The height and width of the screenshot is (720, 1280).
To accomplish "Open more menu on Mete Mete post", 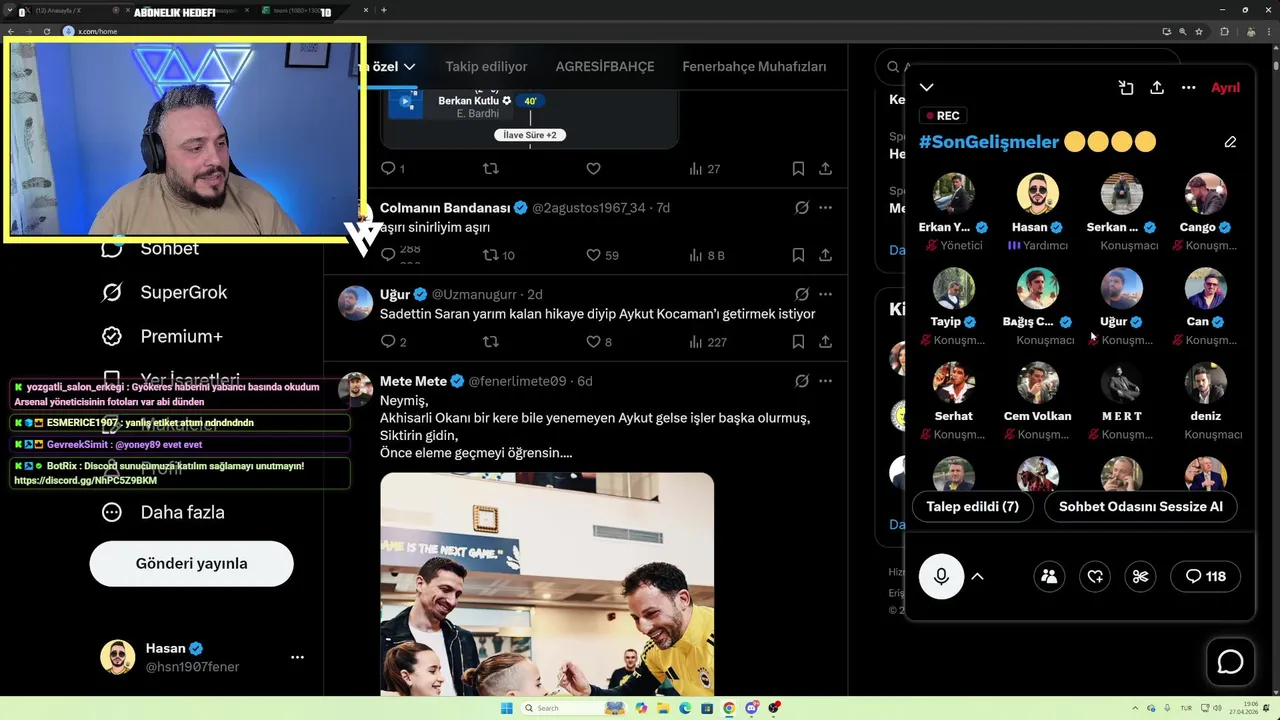I will click(x=826, y=381).
